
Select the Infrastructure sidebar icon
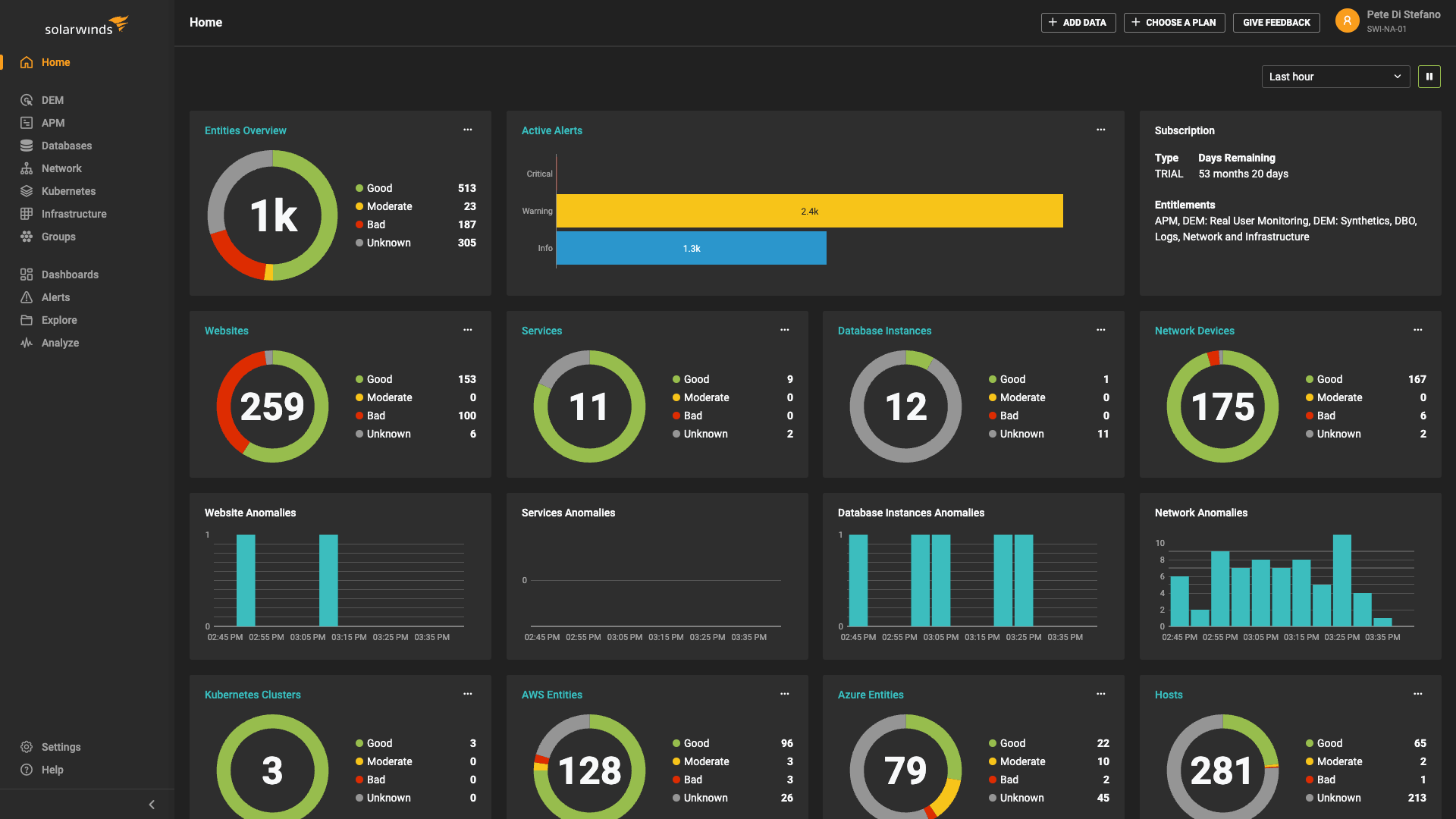tap(74, 213)
